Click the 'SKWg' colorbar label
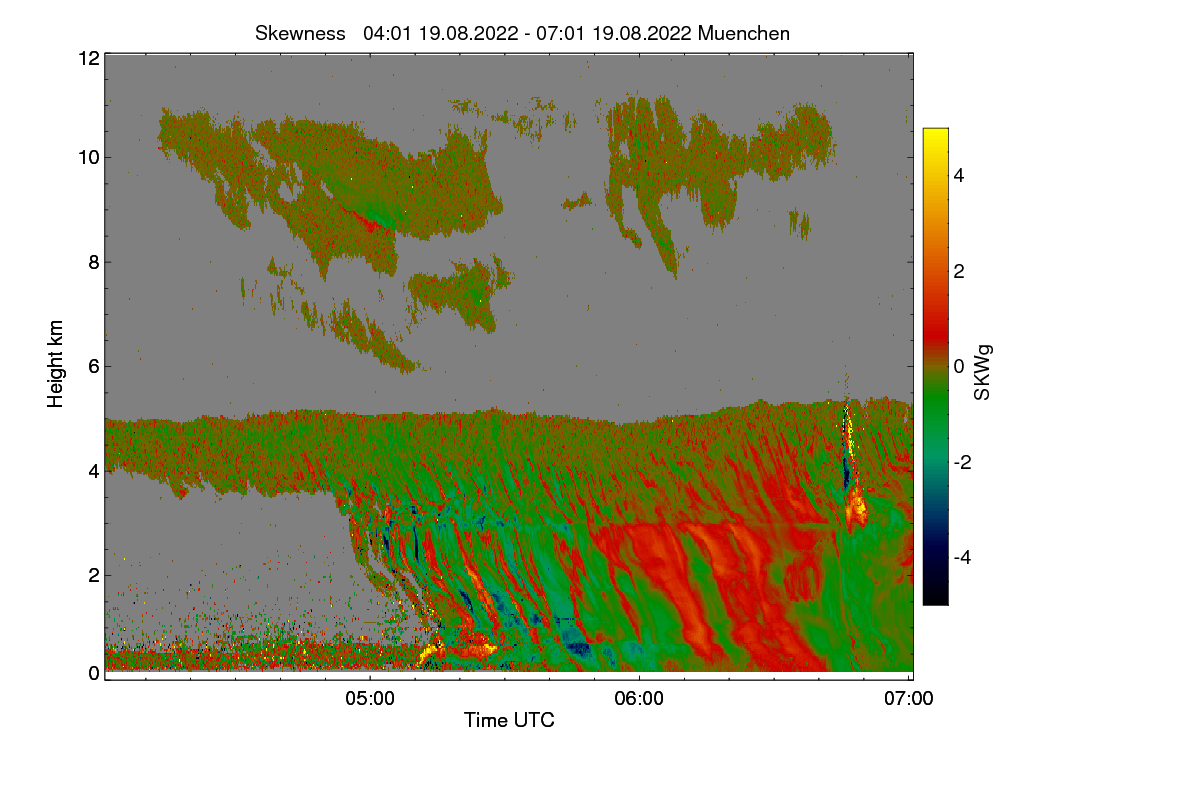 pos(982,373)
